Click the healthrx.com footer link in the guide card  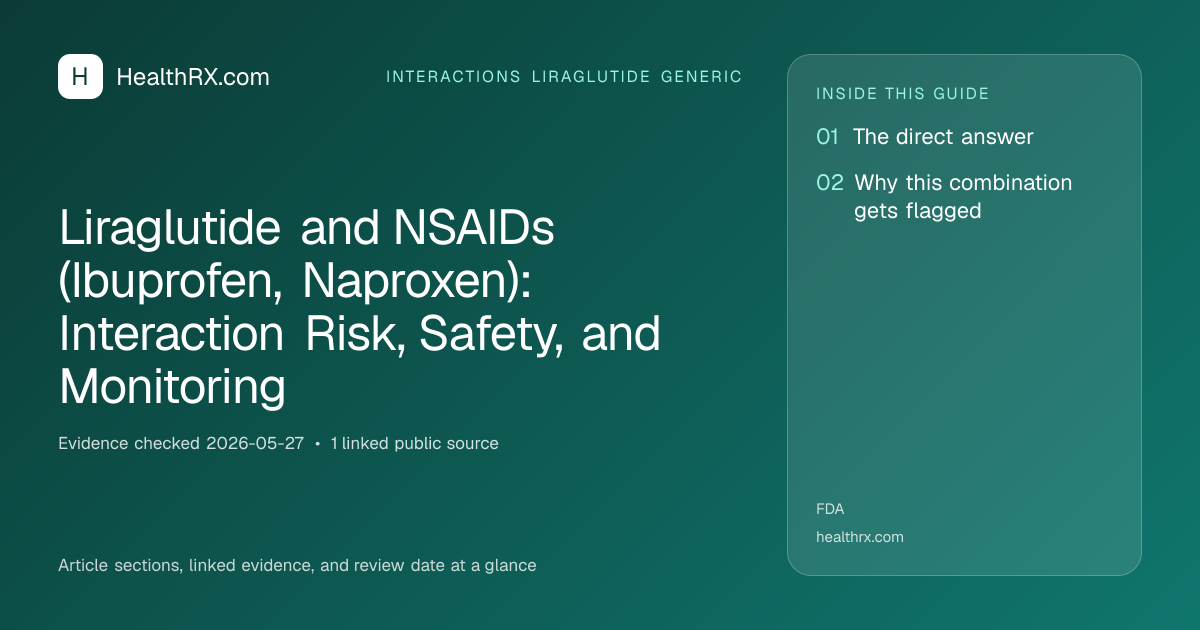coord(860,537)
